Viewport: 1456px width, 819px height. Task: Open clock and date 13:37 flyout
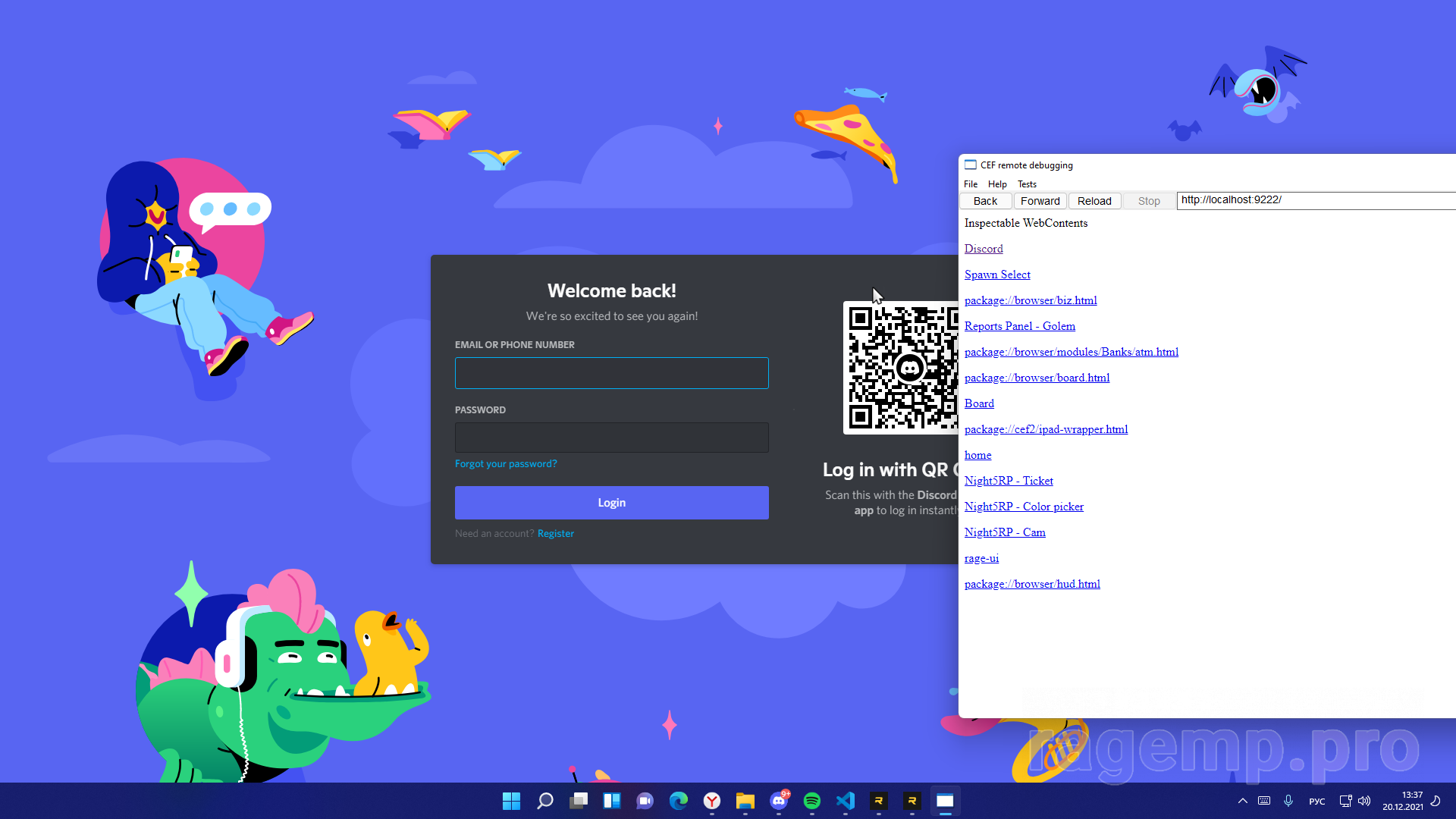1403,801
